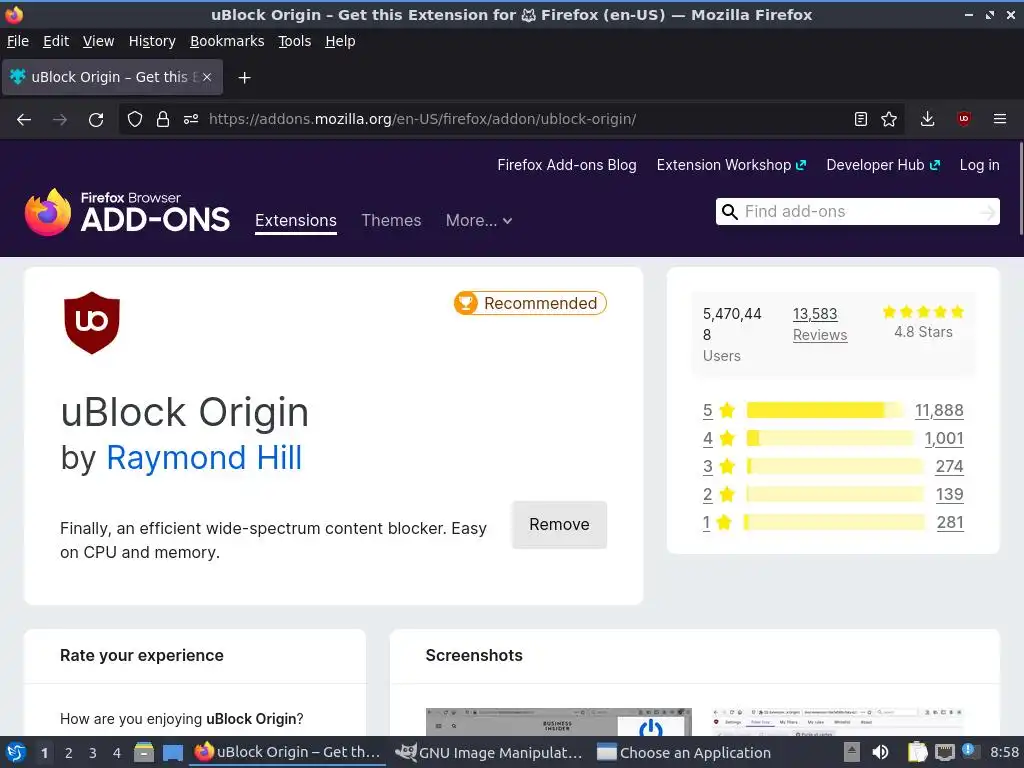
Task: Click the second settings screenshot thumbnail
Action: click(838, 722)
